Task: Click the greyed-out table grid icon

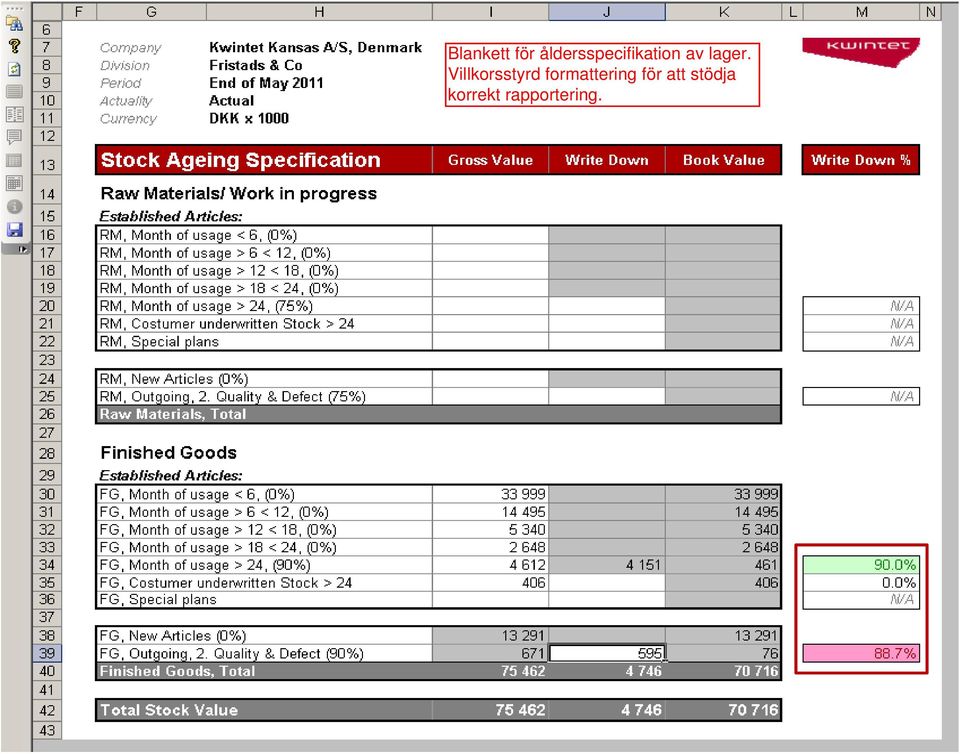Action: pos(14,160)
